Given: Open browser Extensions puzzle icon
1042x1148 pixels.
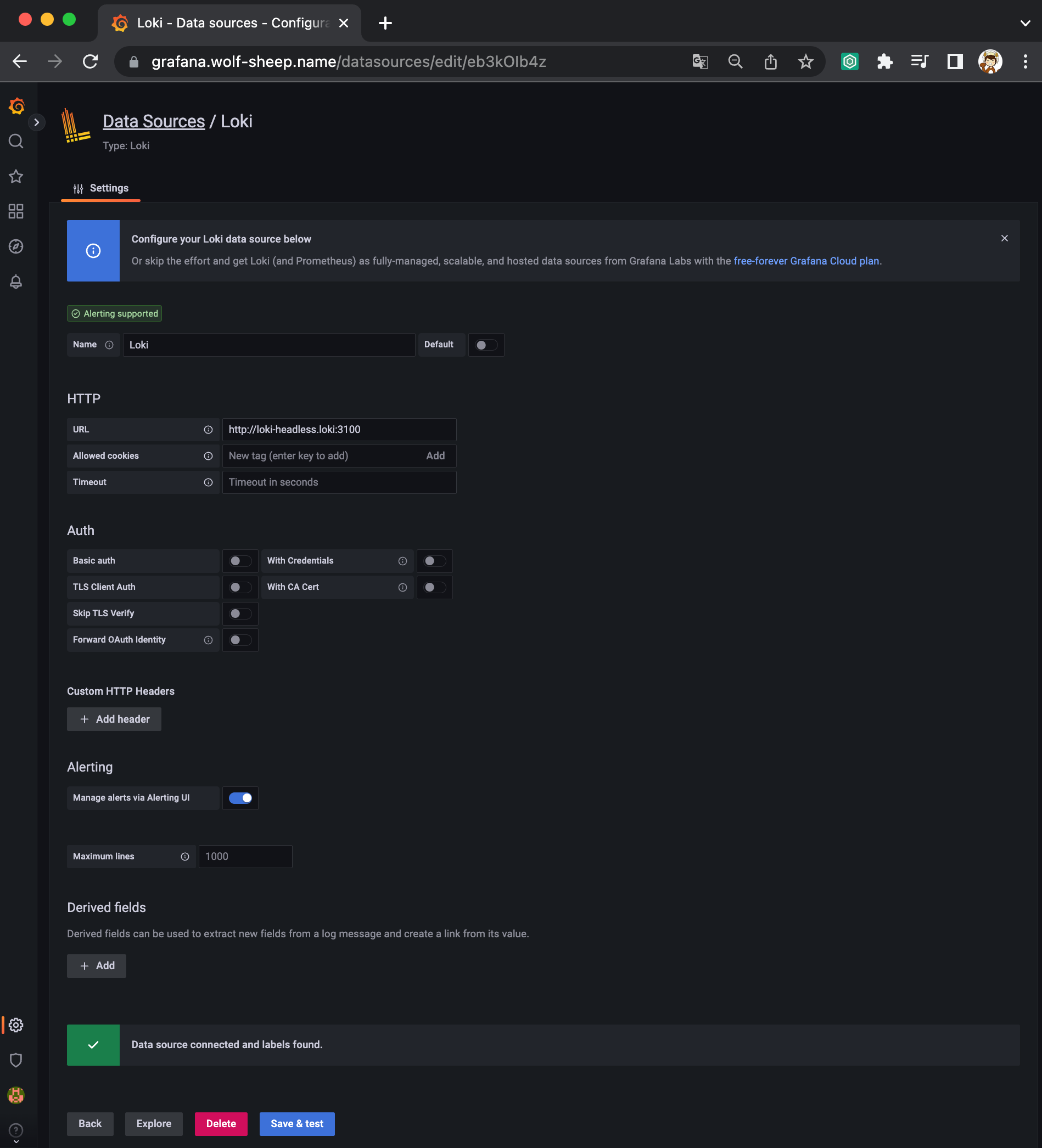Looking at the screenshot, I should coord(885,61).
